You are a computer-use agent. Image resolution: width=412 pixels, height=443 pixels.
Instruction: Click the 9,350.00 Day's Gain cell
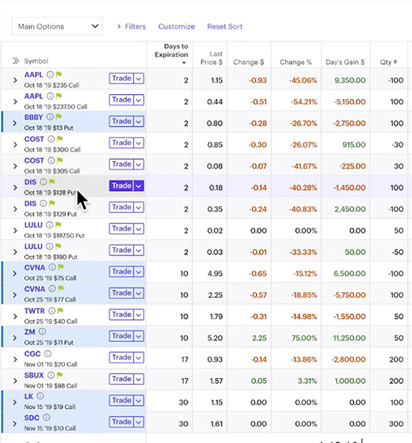click(350, 80)
